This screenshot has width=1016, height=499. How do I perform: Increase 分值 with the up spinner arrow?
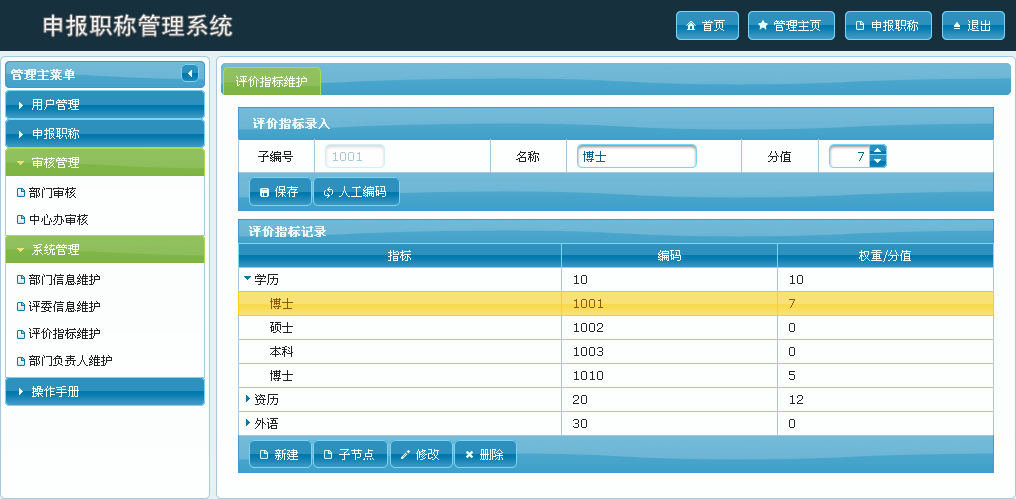[877, 151]
